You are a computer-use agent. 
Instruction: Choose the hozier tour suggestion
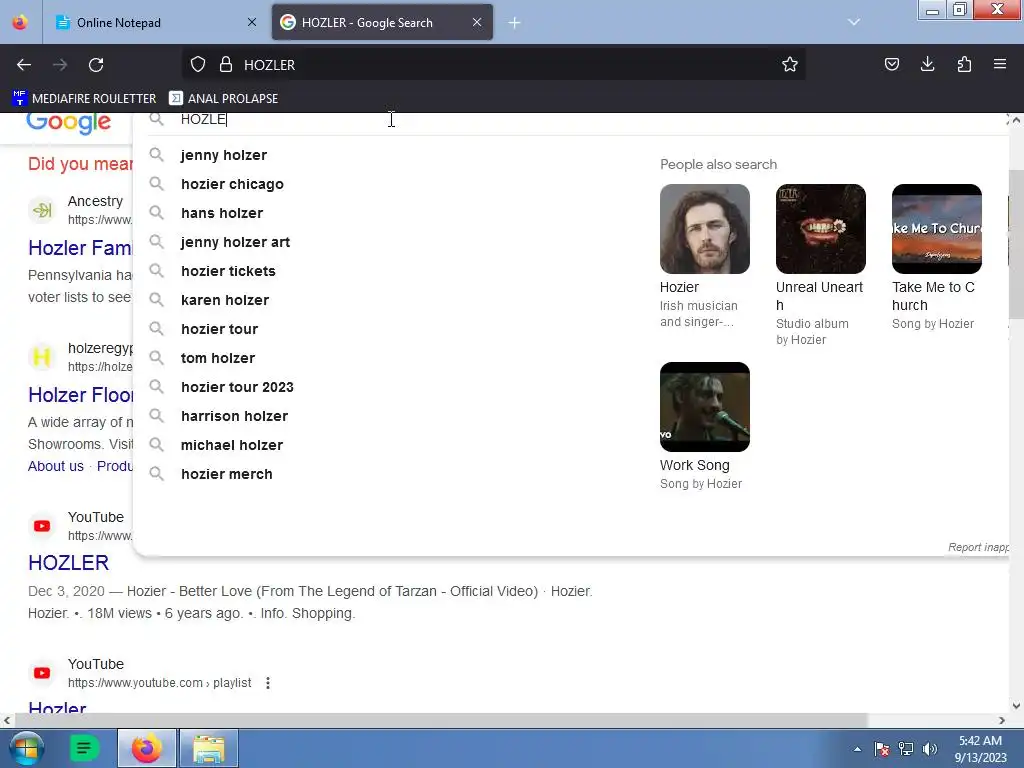tap(219, 329)
